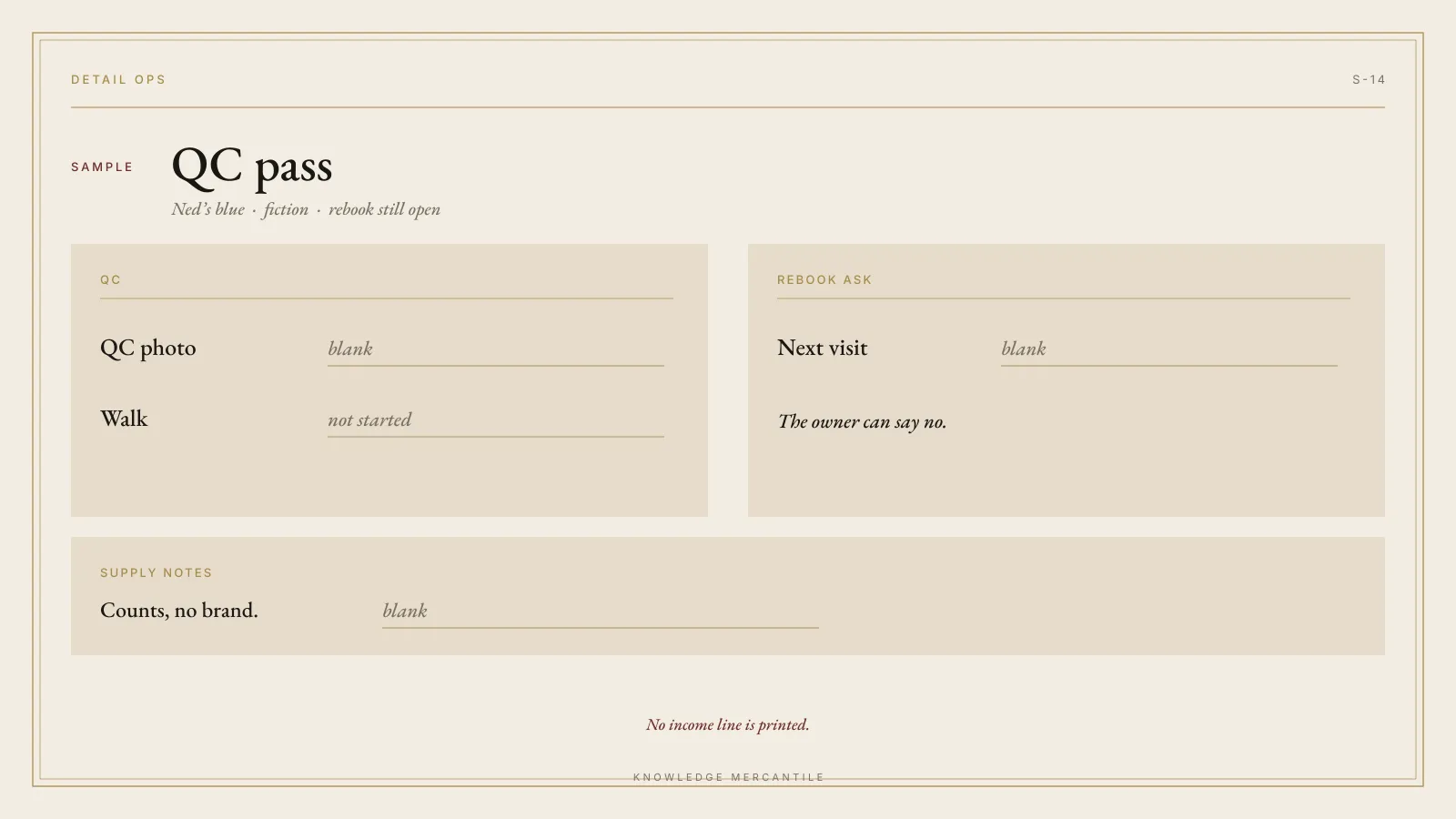Click the QC photo label
This screenshot has height=819, width=1456.
pyautogui.click(x=148, y=348)
